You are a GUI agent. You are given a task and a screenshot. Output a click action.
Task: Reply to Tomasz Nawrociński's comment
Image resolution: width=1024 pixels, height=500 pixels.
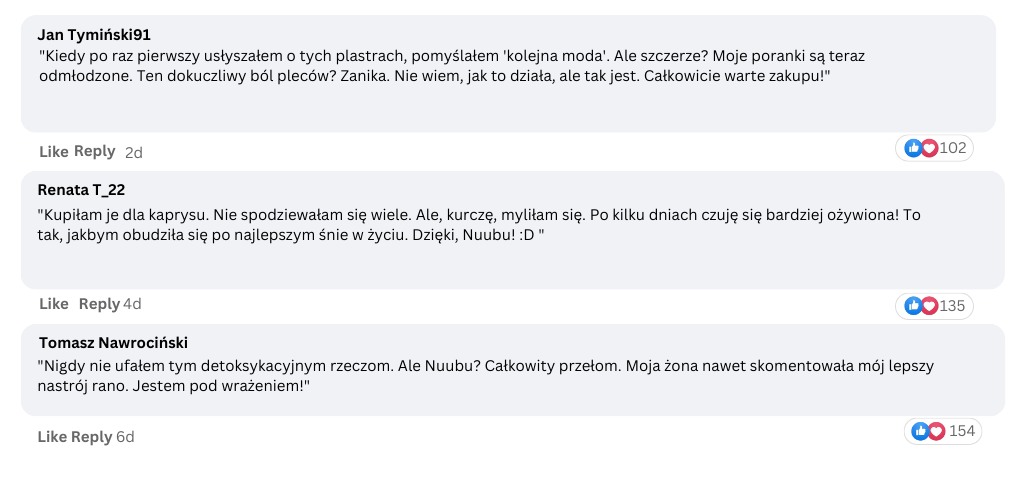tap(91, 437)
